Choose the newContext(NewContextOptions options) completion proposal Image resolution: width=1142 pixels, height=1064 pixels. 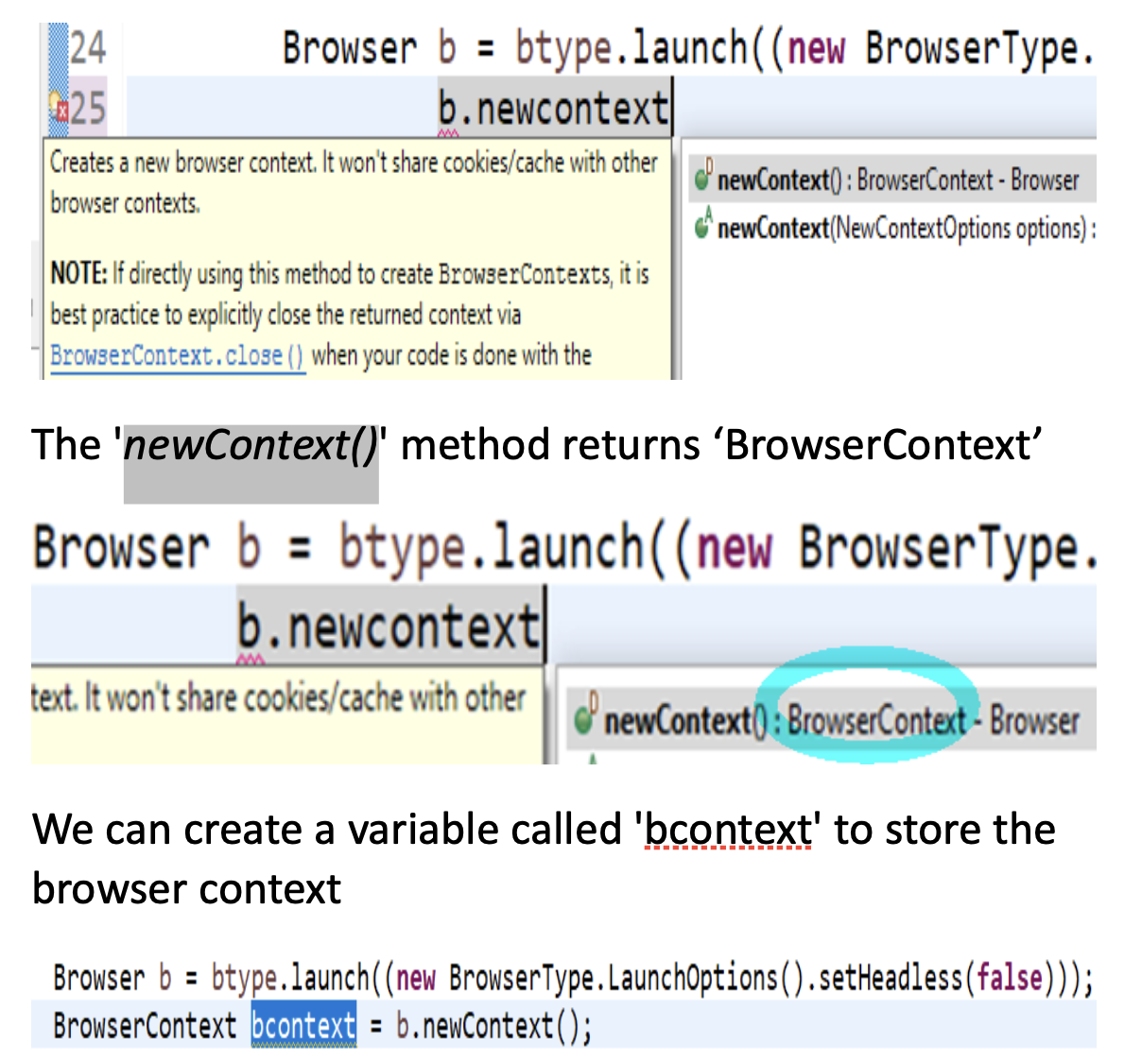tap(895, 228)
